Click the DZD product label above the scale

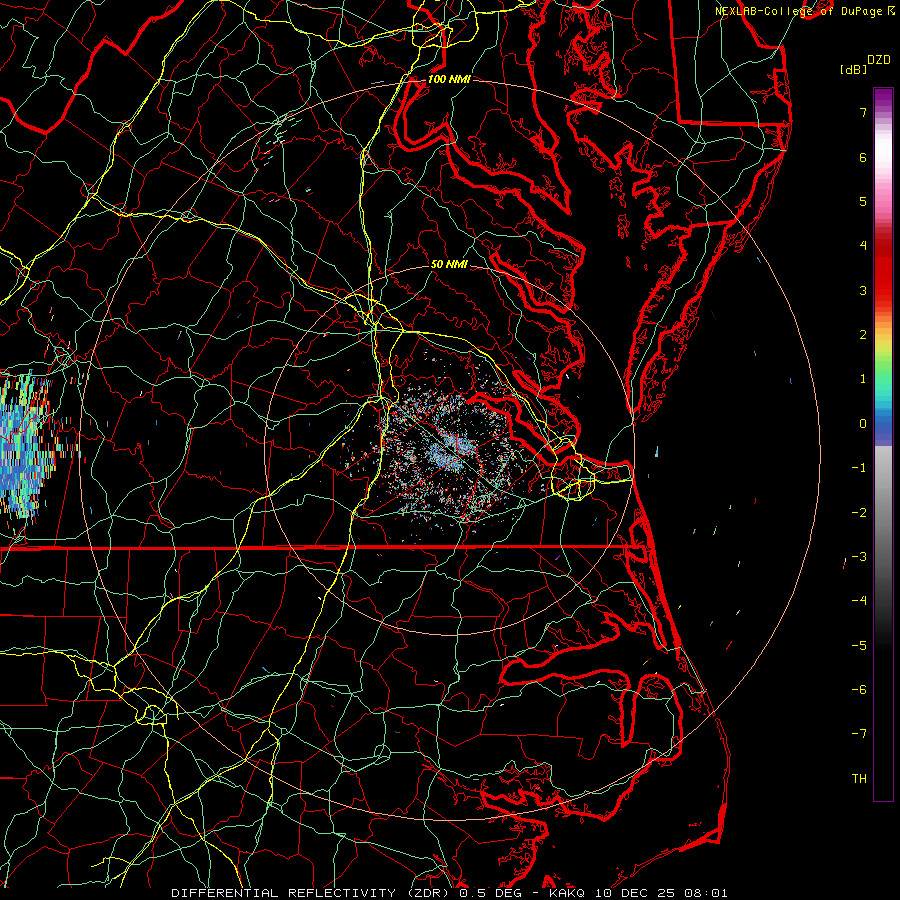pos(878,60)
